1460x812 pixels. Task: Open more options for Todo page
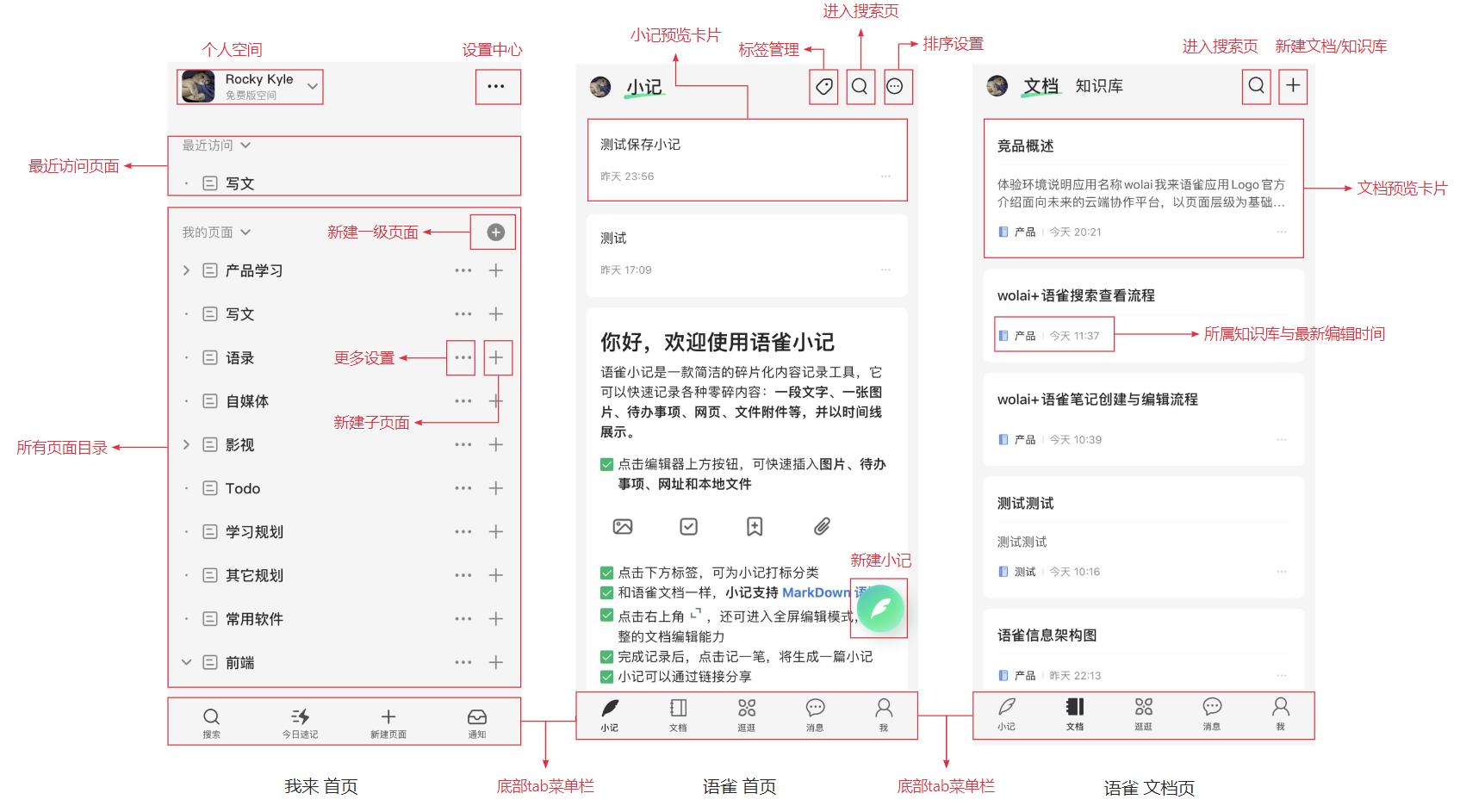pyautogui.click(x=463, y=488)
